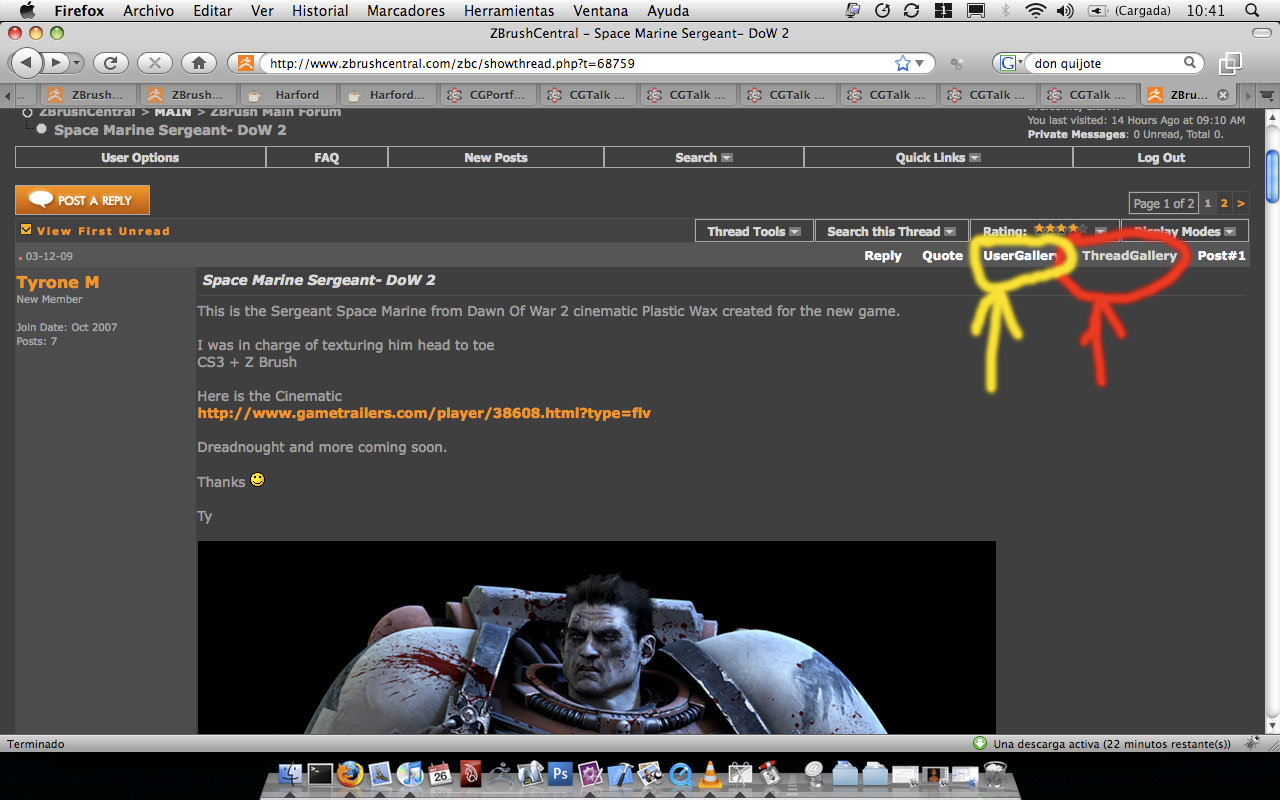Viewport: 1280px width, 800px height.
Task: Click the Log Out link
Action: pos(1161,158)
